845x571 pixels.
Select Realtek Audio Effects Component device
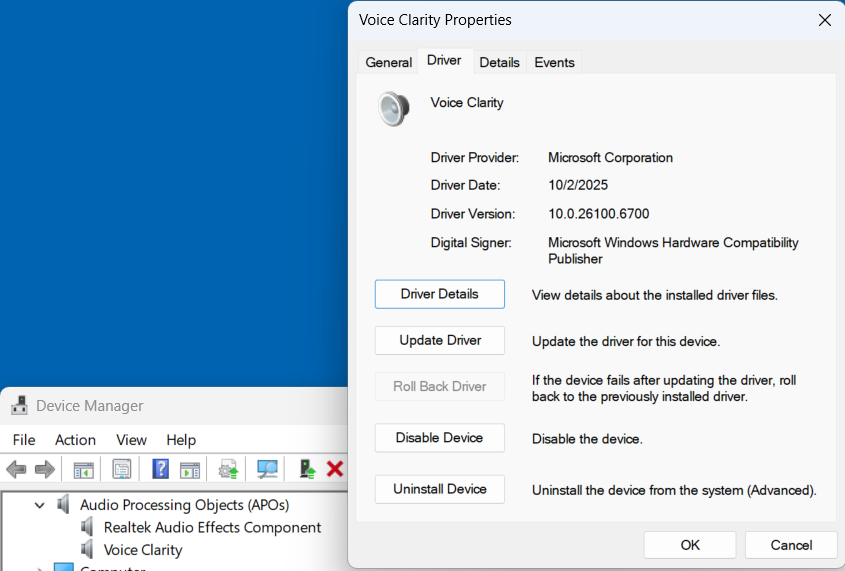(212, 527)
